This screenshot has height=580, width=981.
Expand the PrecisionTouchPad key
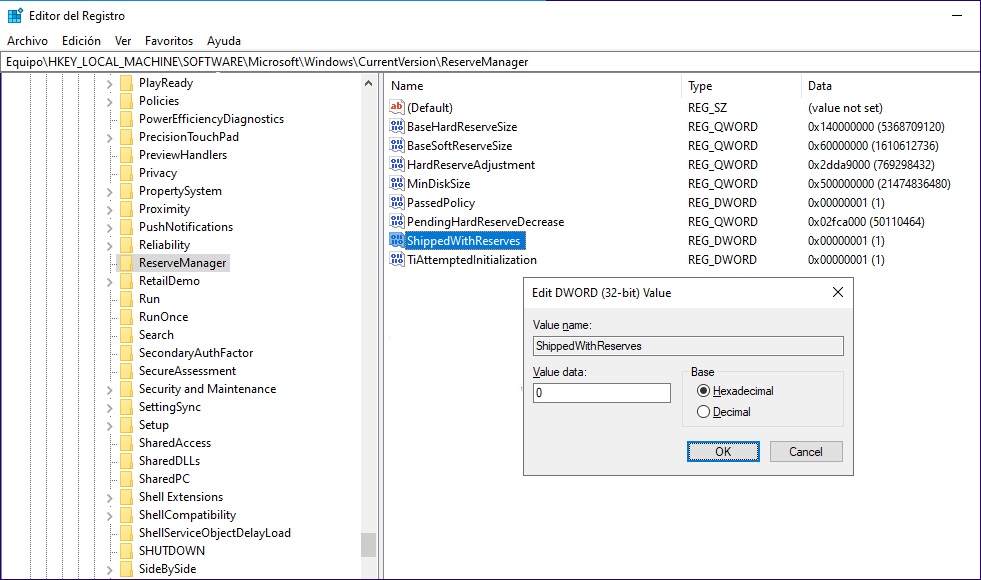click(x=109, y=138)
